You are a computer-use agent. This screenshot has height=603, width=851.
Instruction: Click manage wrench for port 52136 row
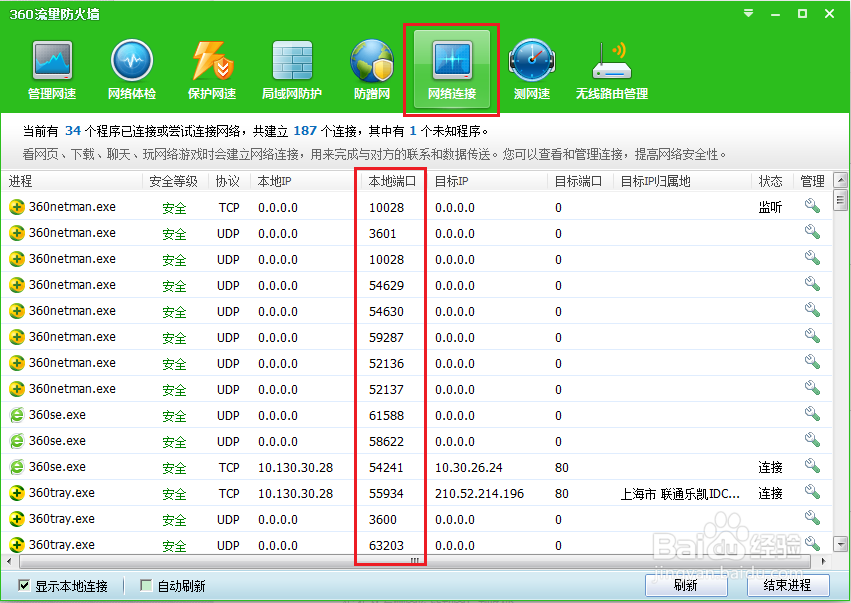(812, 362)
